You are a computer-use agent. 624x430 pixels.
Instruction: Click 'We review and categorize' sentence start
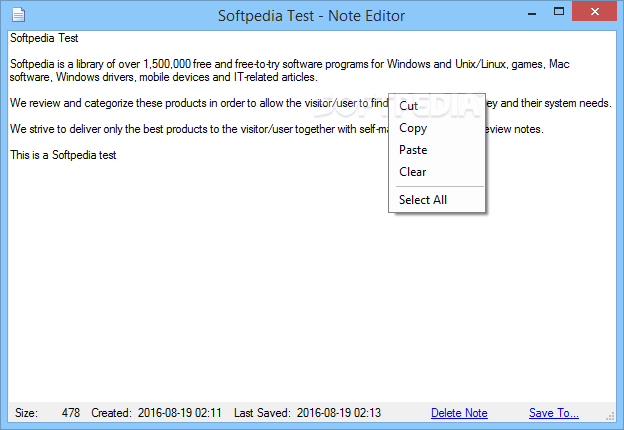click(x=72, y=103)
